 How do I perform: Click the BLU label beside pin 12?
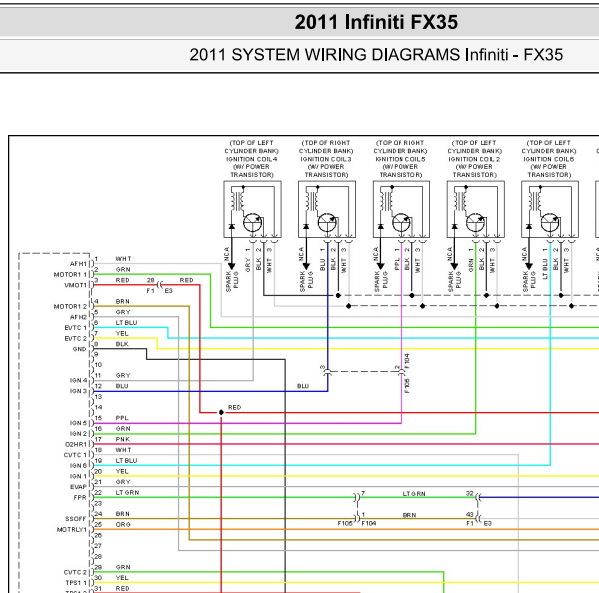click(122, 386)
